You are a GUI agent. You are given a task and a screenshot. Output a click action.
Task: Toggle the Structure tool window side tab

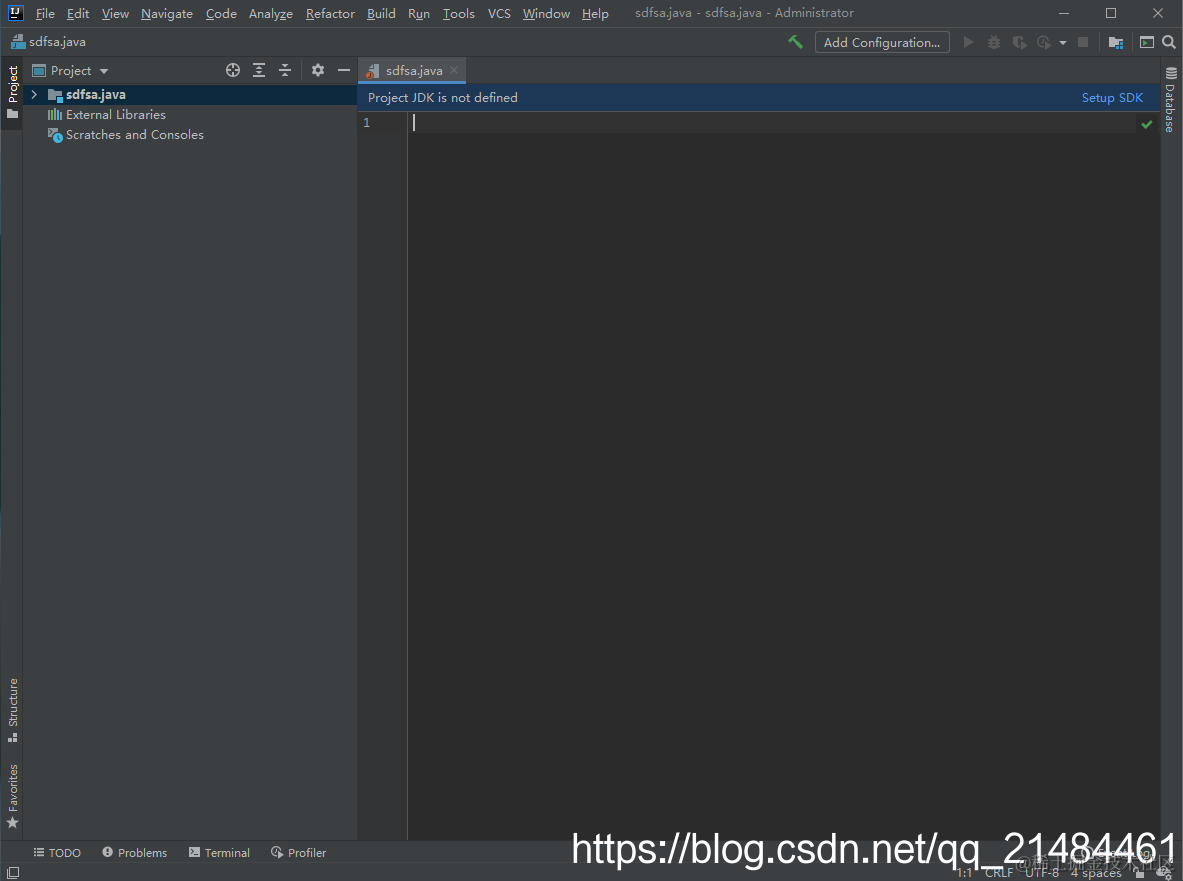12,710
